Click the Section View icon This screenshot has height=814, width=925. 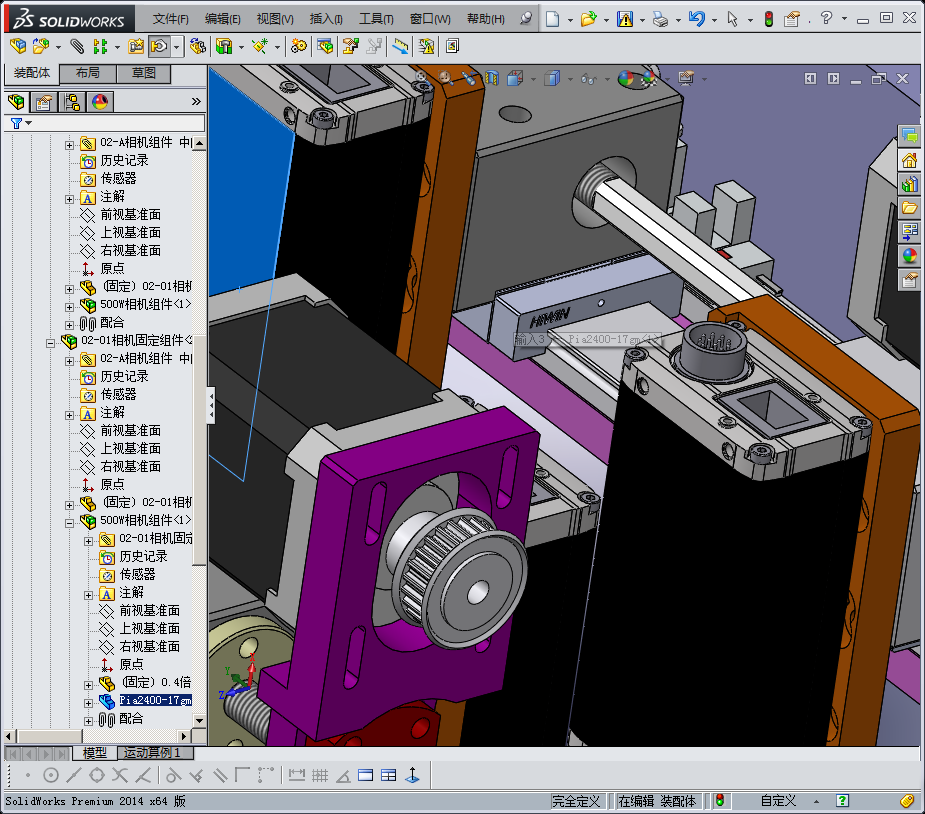click(x=492, y=77)
